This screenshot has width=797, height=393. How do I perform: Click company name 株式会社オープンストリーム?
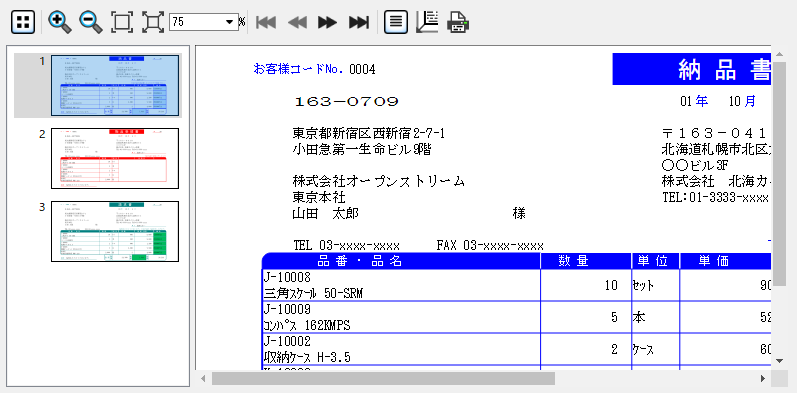pos(379,182)
